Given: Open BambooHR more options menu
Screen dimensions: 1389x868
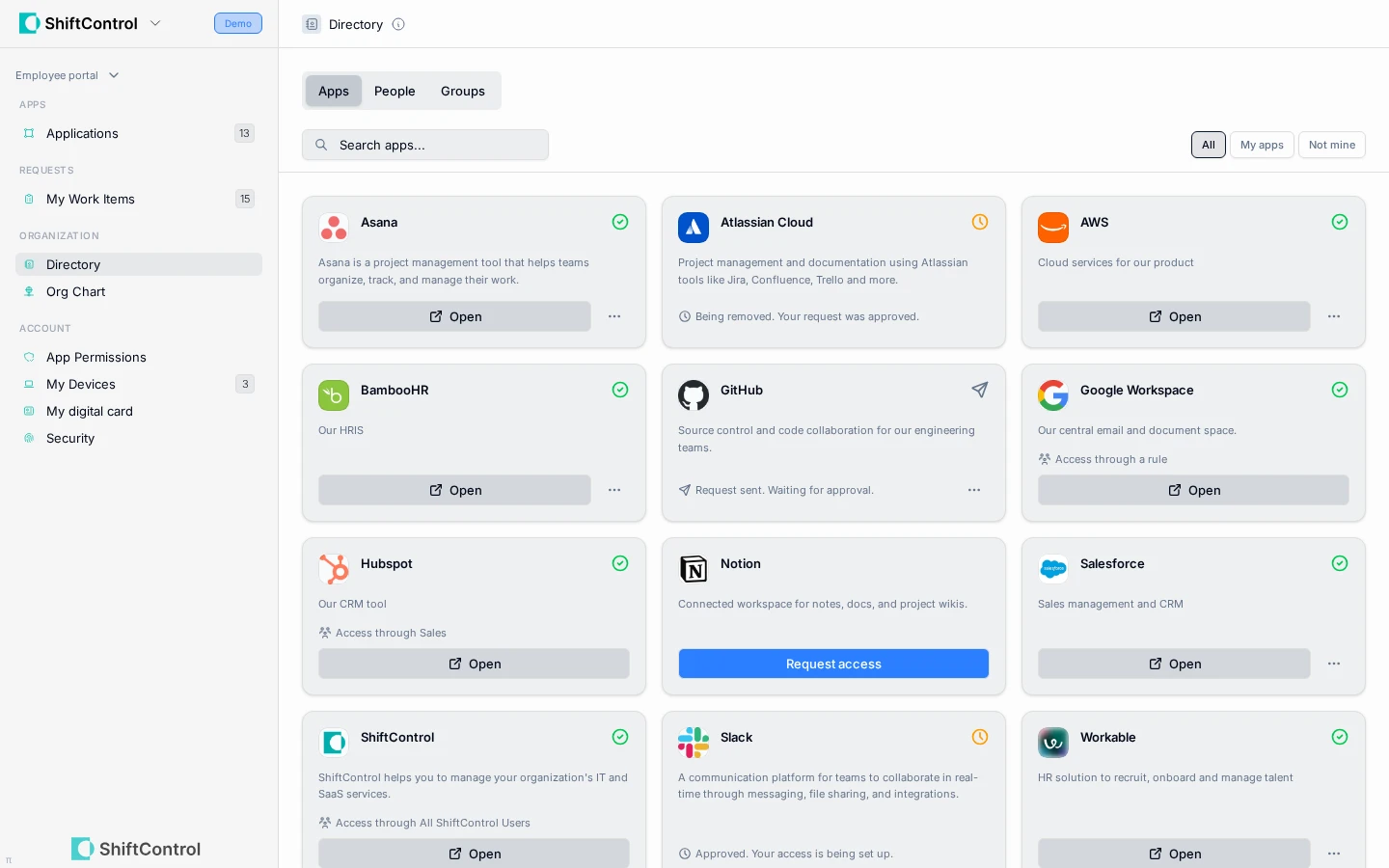Looking at the screenshot, I should pyautogui.click(x=614, y=490).
